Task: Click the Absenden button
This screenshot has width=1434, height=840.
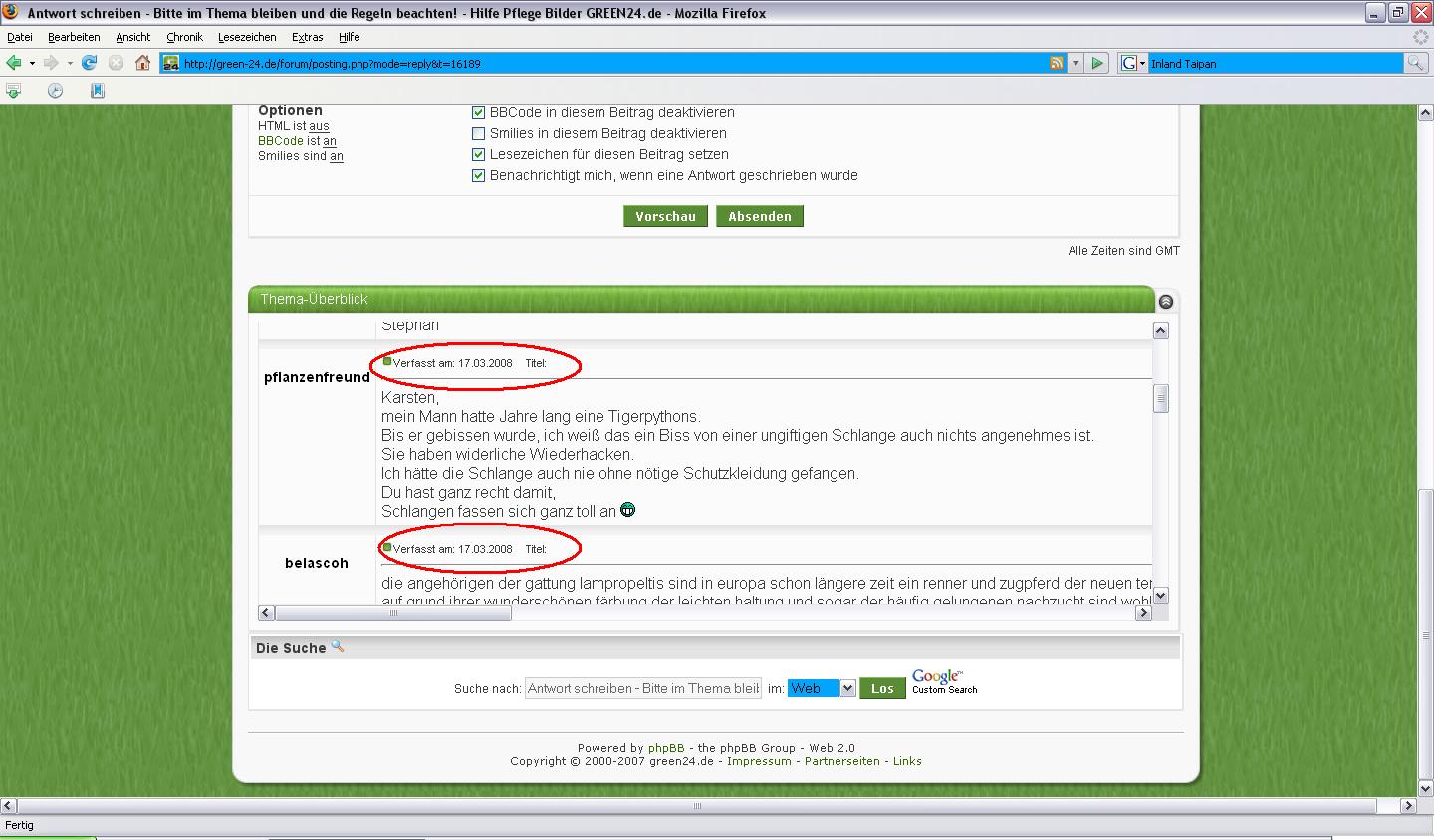Action: coord(759,216)
